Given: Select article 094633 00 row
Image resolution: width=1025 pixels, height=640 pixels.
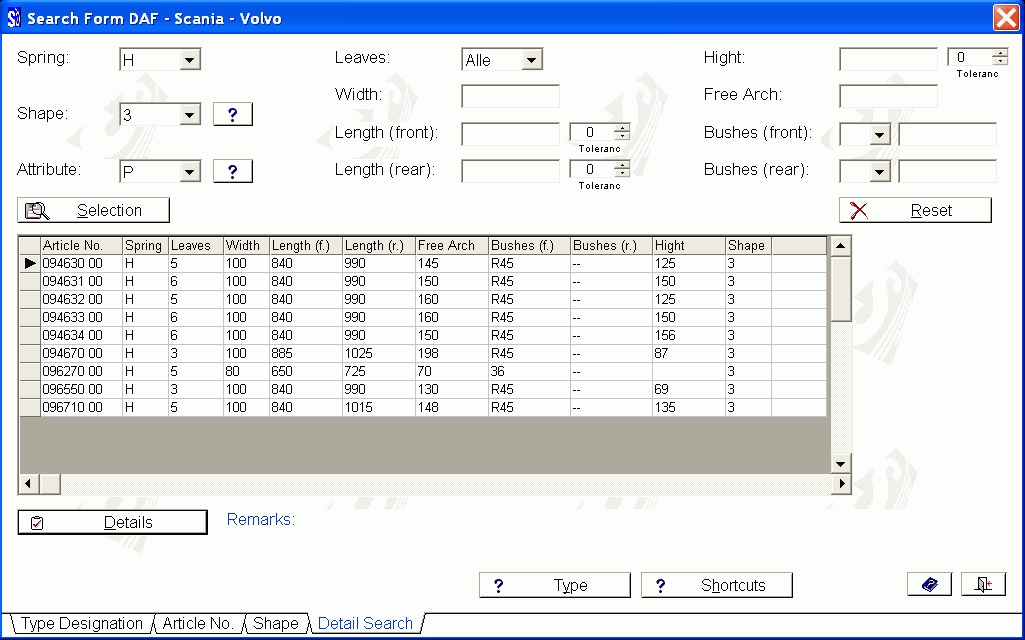Looking at the screenshot, I should point(423,318).
